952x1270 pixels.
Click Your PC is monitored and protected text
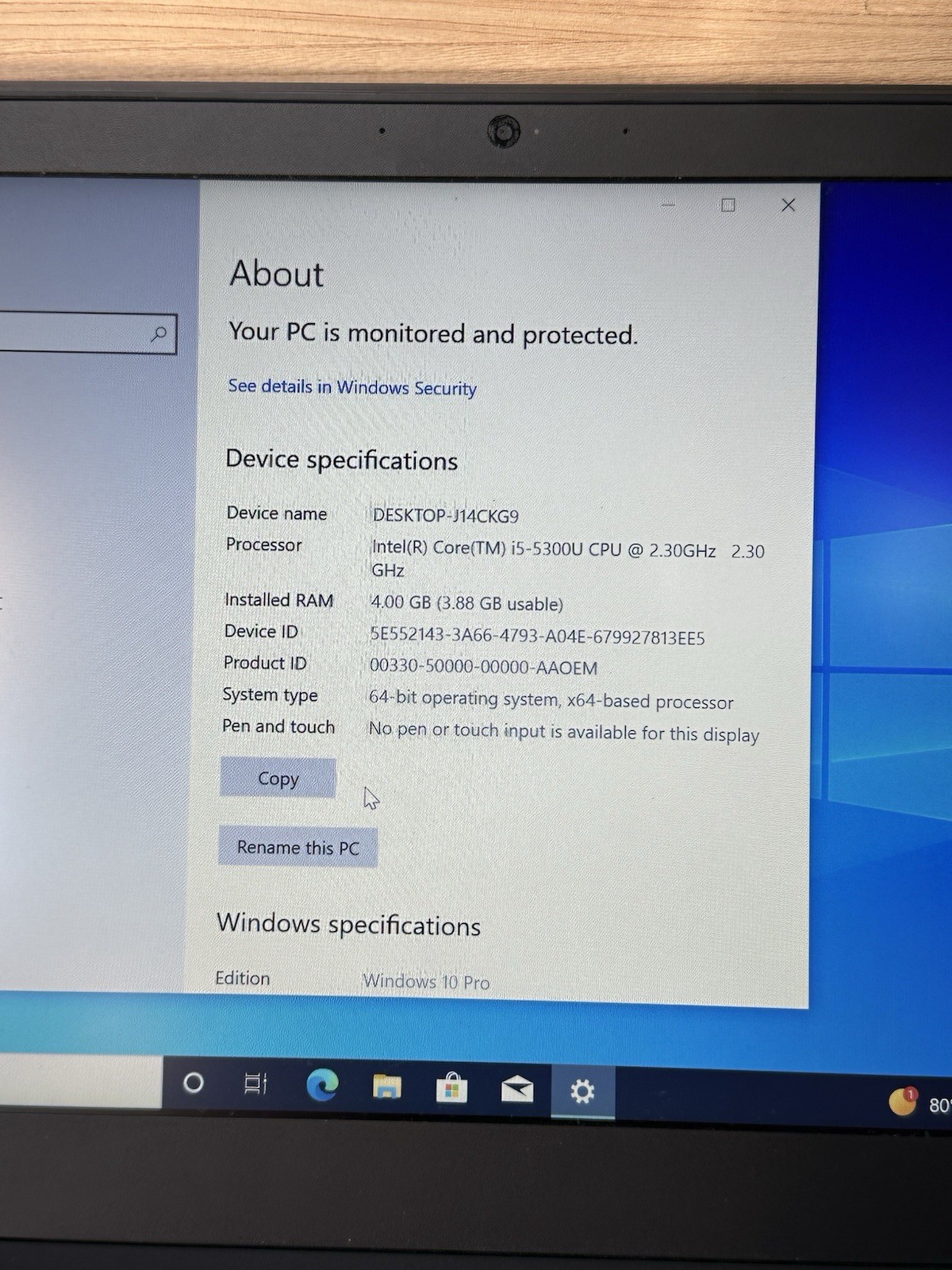433,333
